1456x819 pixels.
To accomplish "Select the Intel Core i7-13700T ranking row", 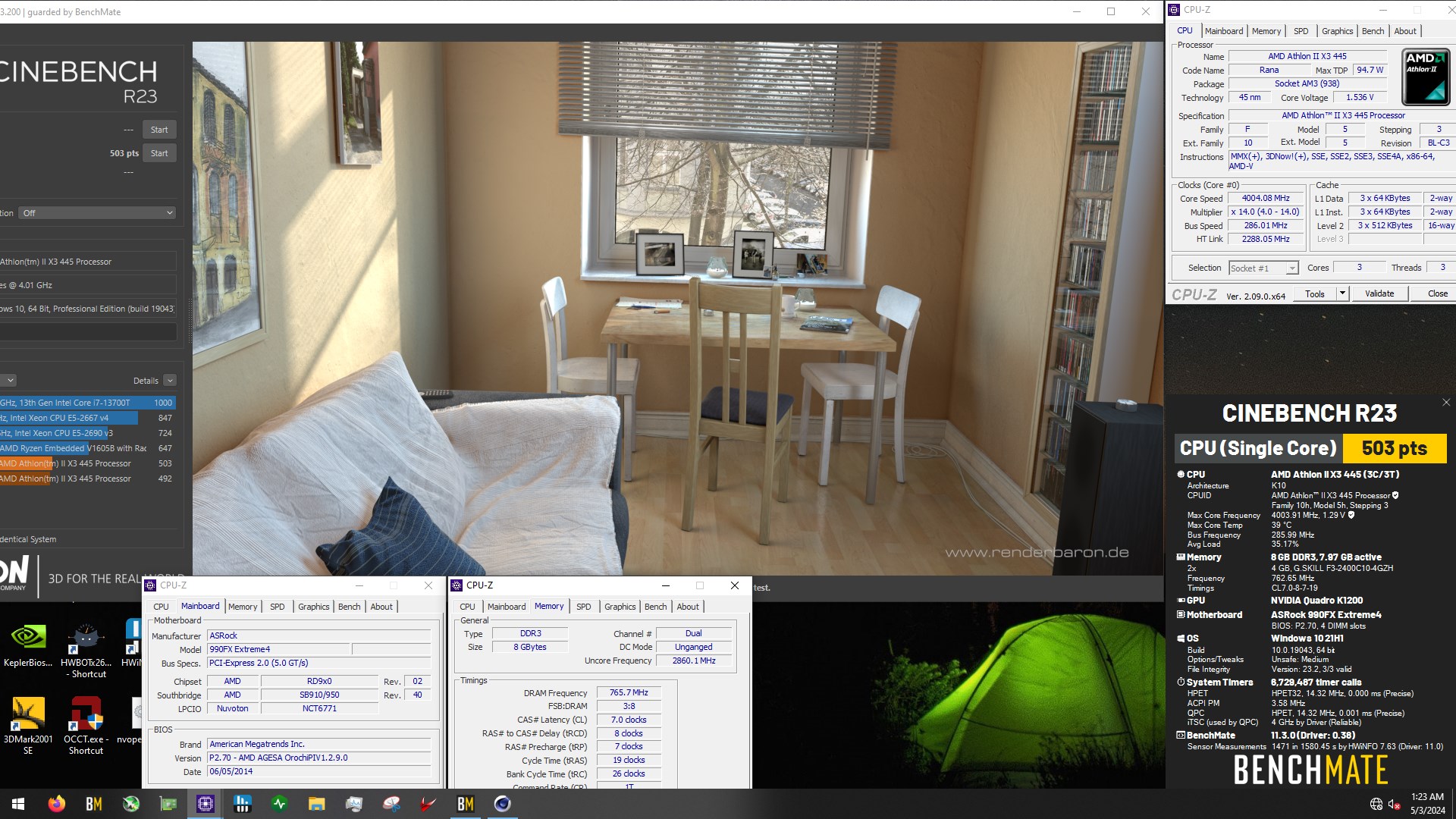I will 88,403.
